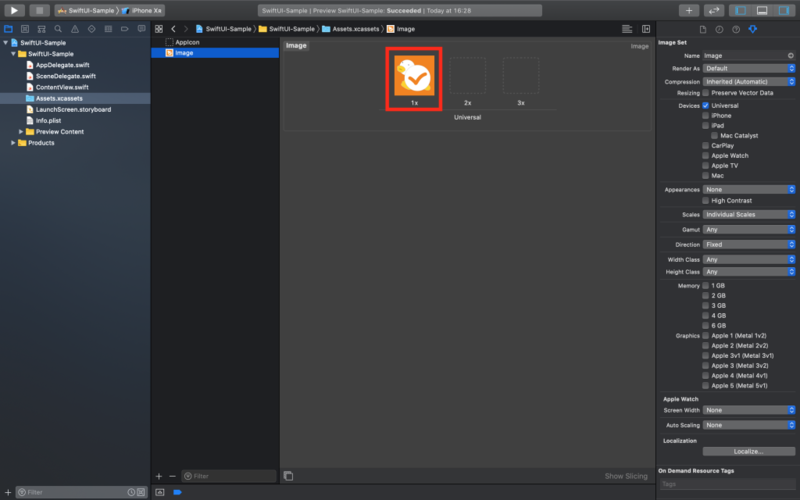Toggle the Inspectors panel visibility
Screen dimensions: 800x500
[x=784, y=10]
